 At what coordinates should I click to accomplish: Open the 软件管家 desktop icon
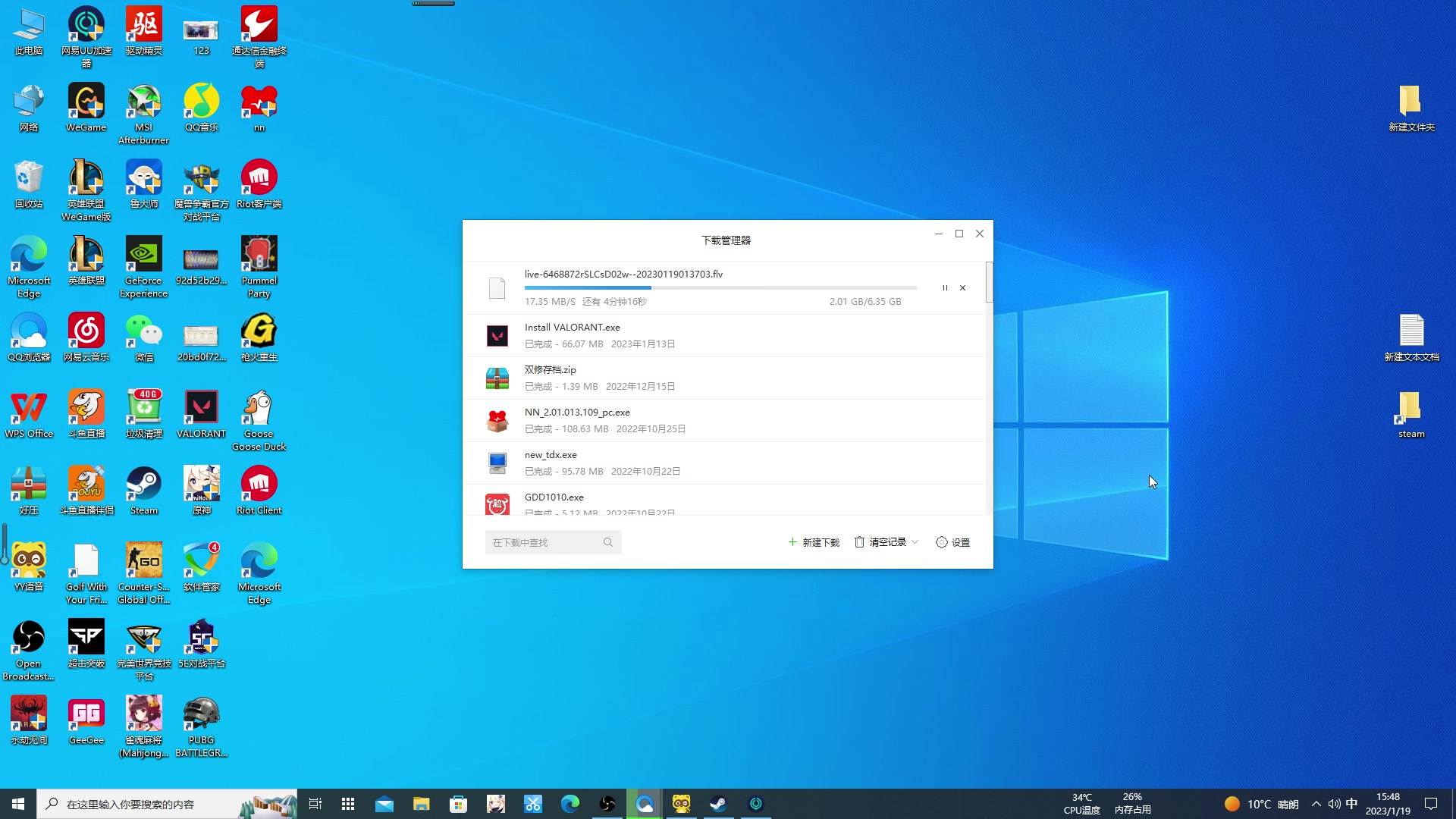(202, 568)
